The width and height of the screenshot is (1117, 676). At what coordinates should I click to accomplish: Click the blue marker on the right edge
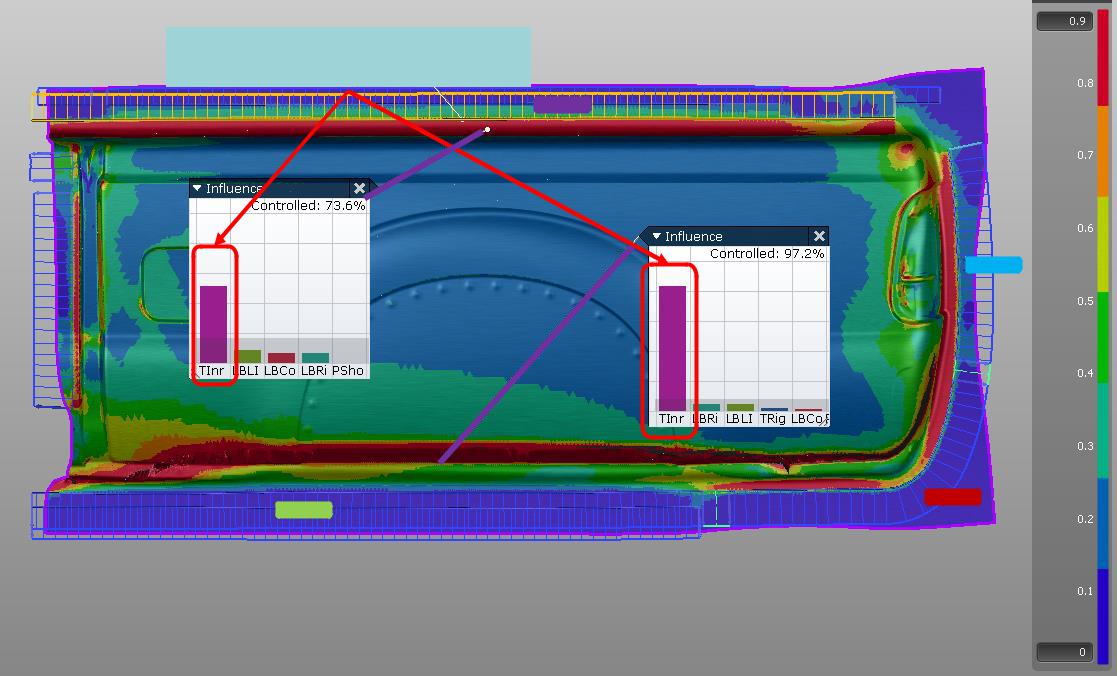tap(993, 265)
